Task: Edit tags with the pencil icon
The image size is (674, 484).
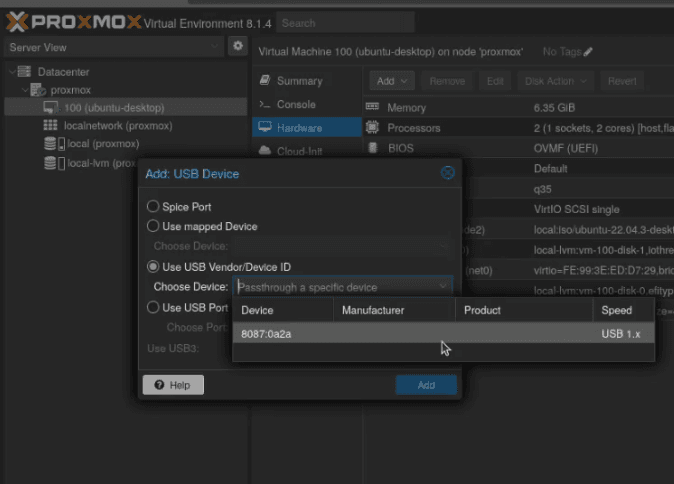Action: pyautogui.click(x=588, y=52)
